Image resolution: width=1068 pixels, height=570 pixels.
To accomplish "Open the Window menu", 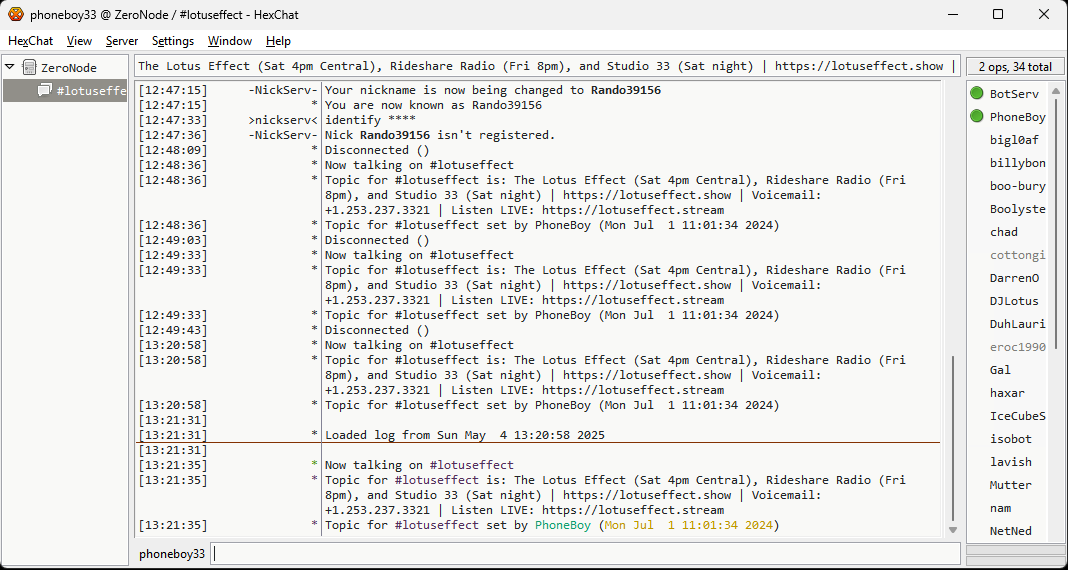I will click(x=230, y=41).
